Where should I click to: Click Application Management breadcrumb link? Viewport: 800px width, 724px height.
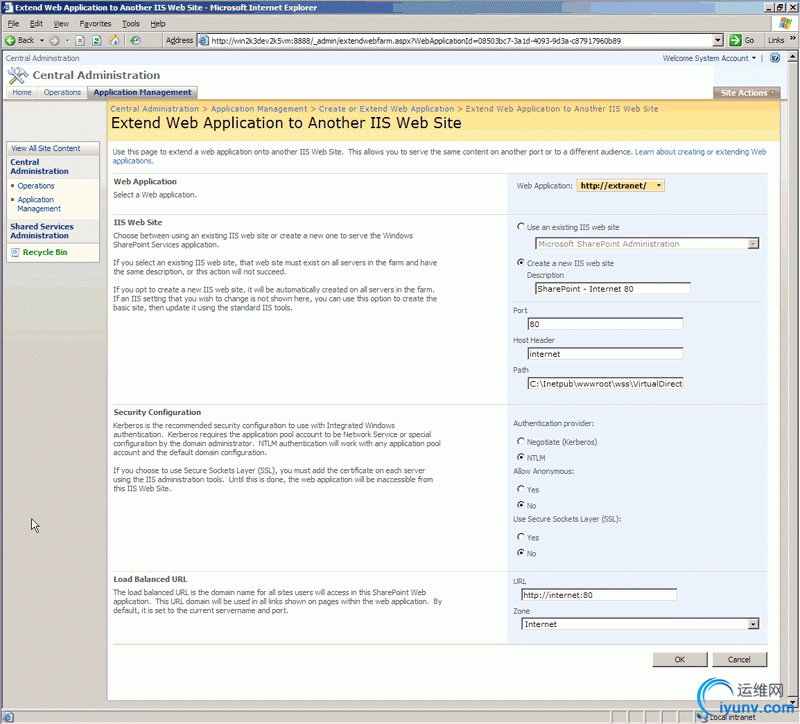coord(259,109)
